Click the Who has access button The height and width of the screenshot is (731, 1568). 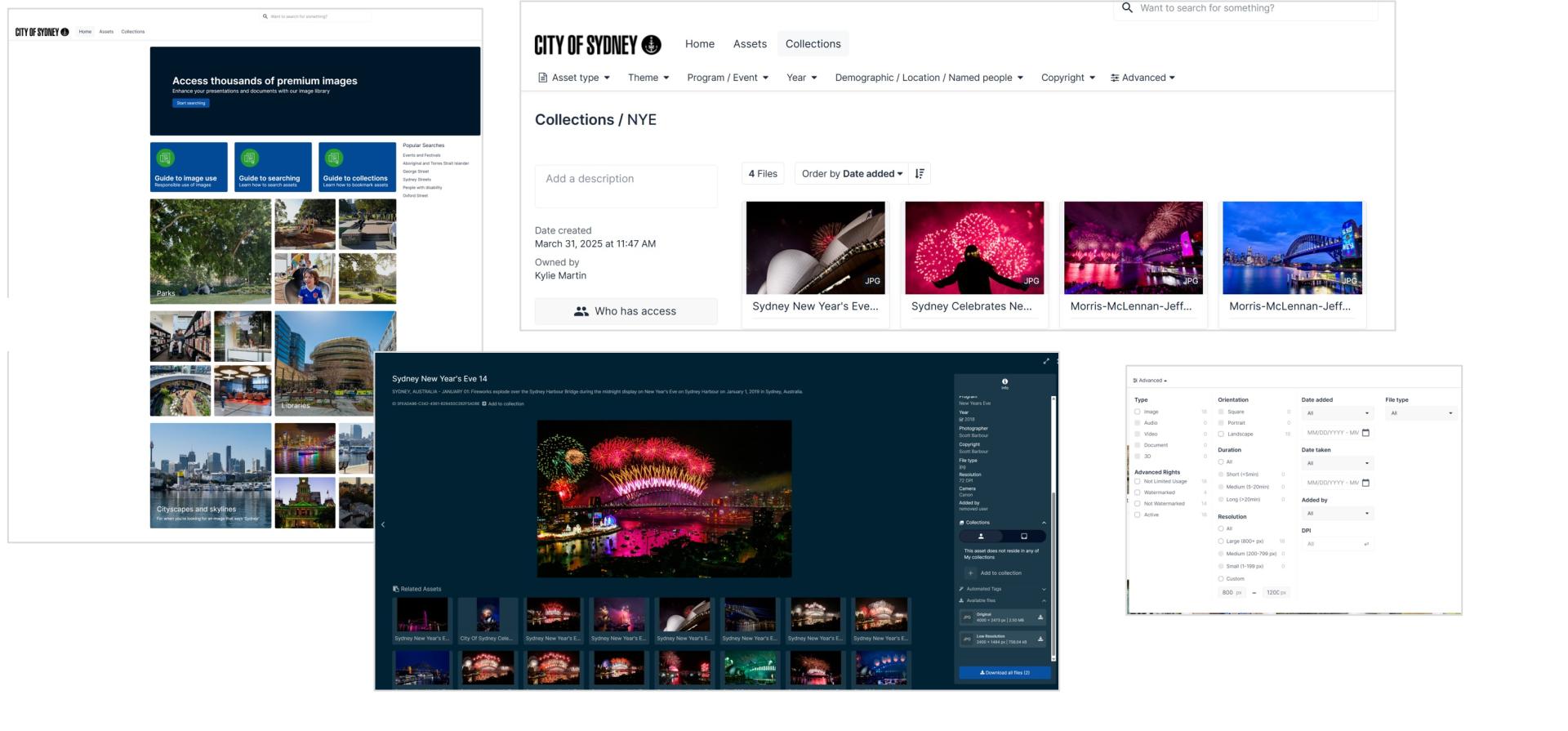[626, 311]
